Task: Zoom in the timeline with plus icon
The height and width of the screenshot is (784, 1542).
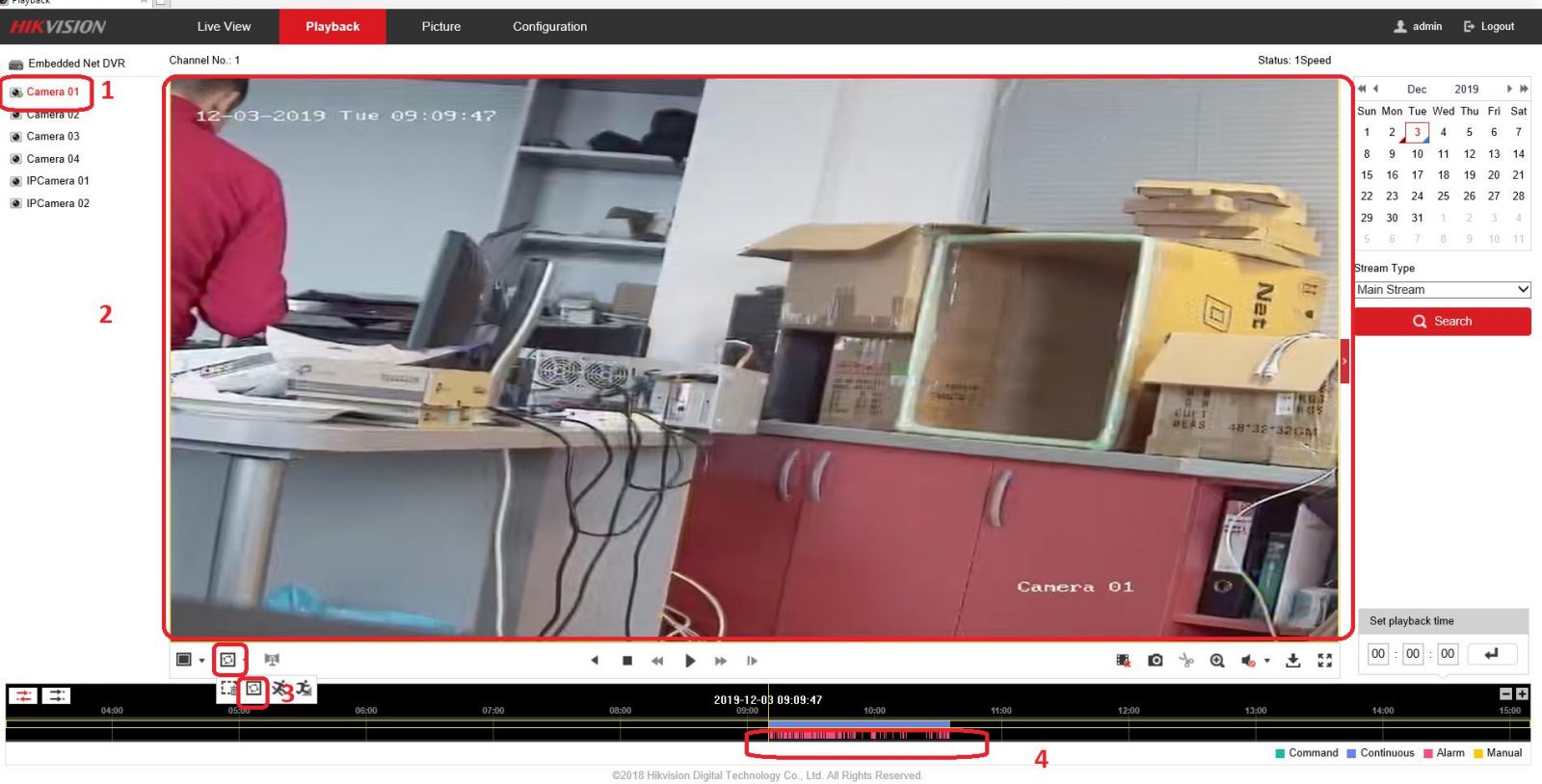Action: click(1522, 693)
